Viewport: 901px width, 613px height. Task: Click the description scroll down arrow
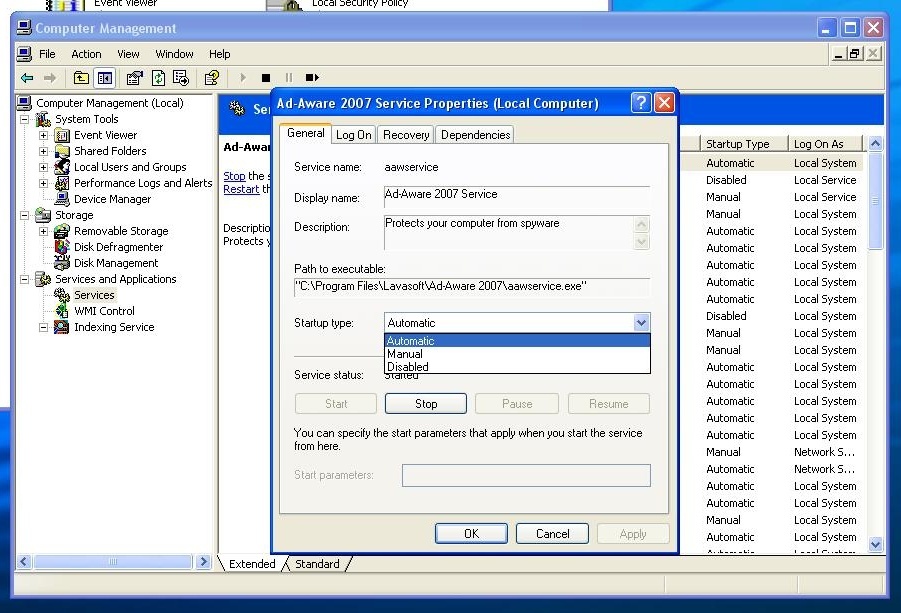[x=641, y=242]
